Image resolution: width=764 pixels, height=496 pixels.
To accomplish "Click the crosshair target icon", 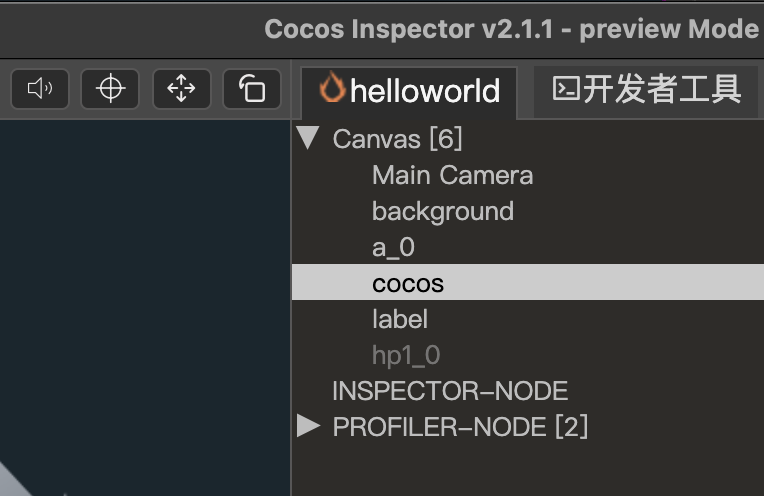I will [110, 89].
